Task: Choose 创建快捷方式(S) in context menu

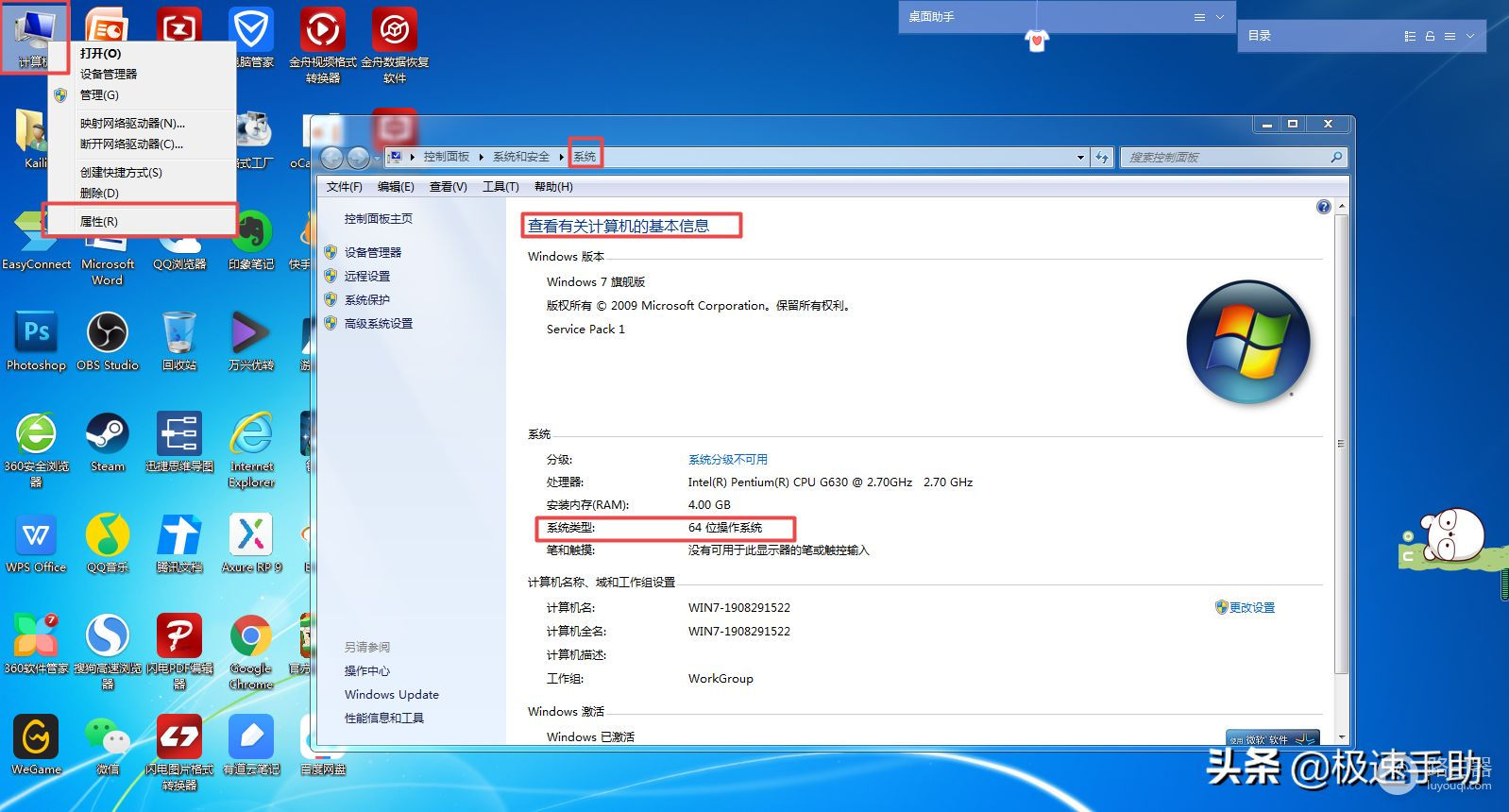Action: pos(143,172)
